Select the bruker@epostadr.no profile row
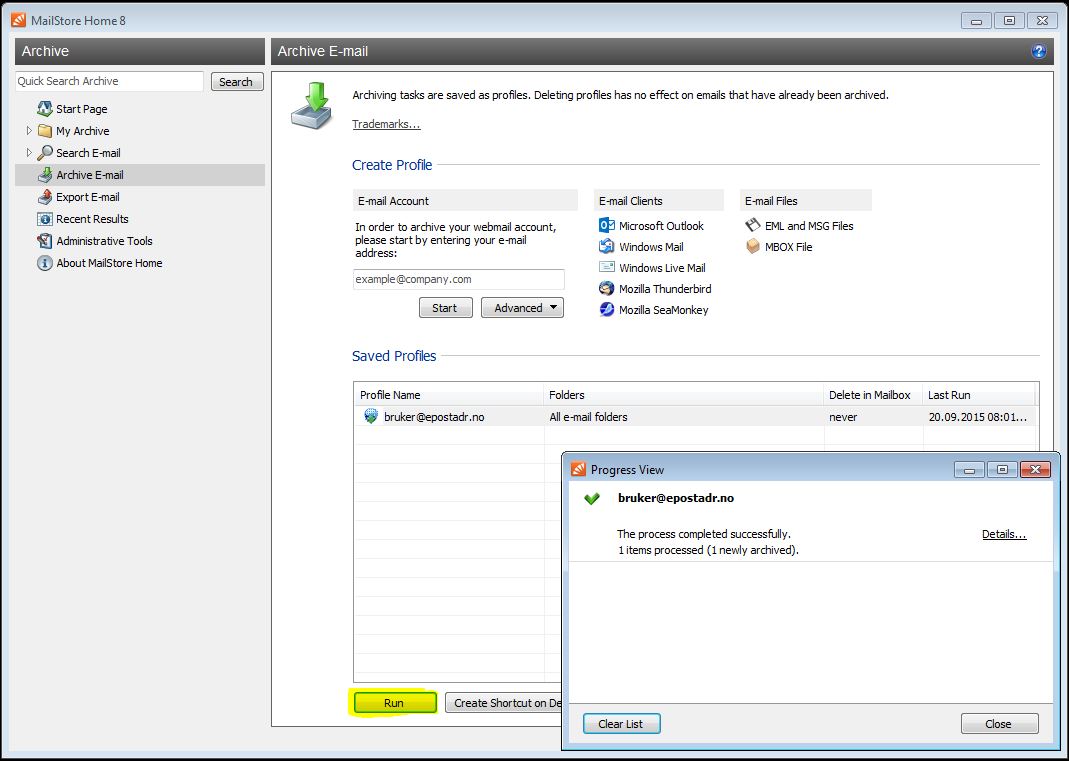 pos(695,417)
